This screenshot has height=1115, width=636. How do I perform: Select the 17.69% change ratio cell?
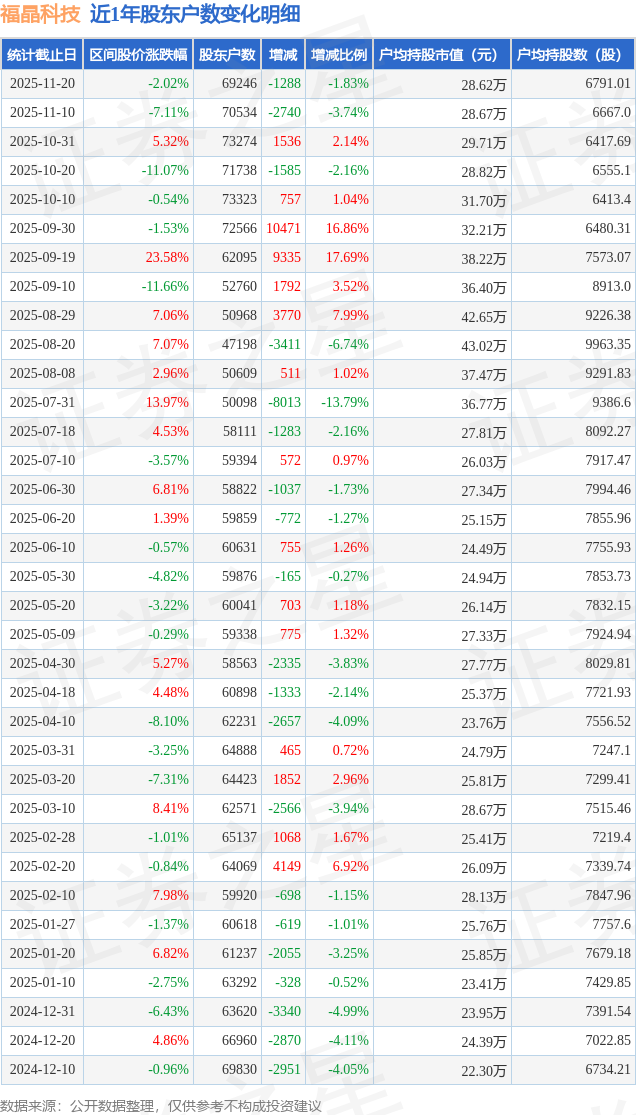(x=347, y=258)
